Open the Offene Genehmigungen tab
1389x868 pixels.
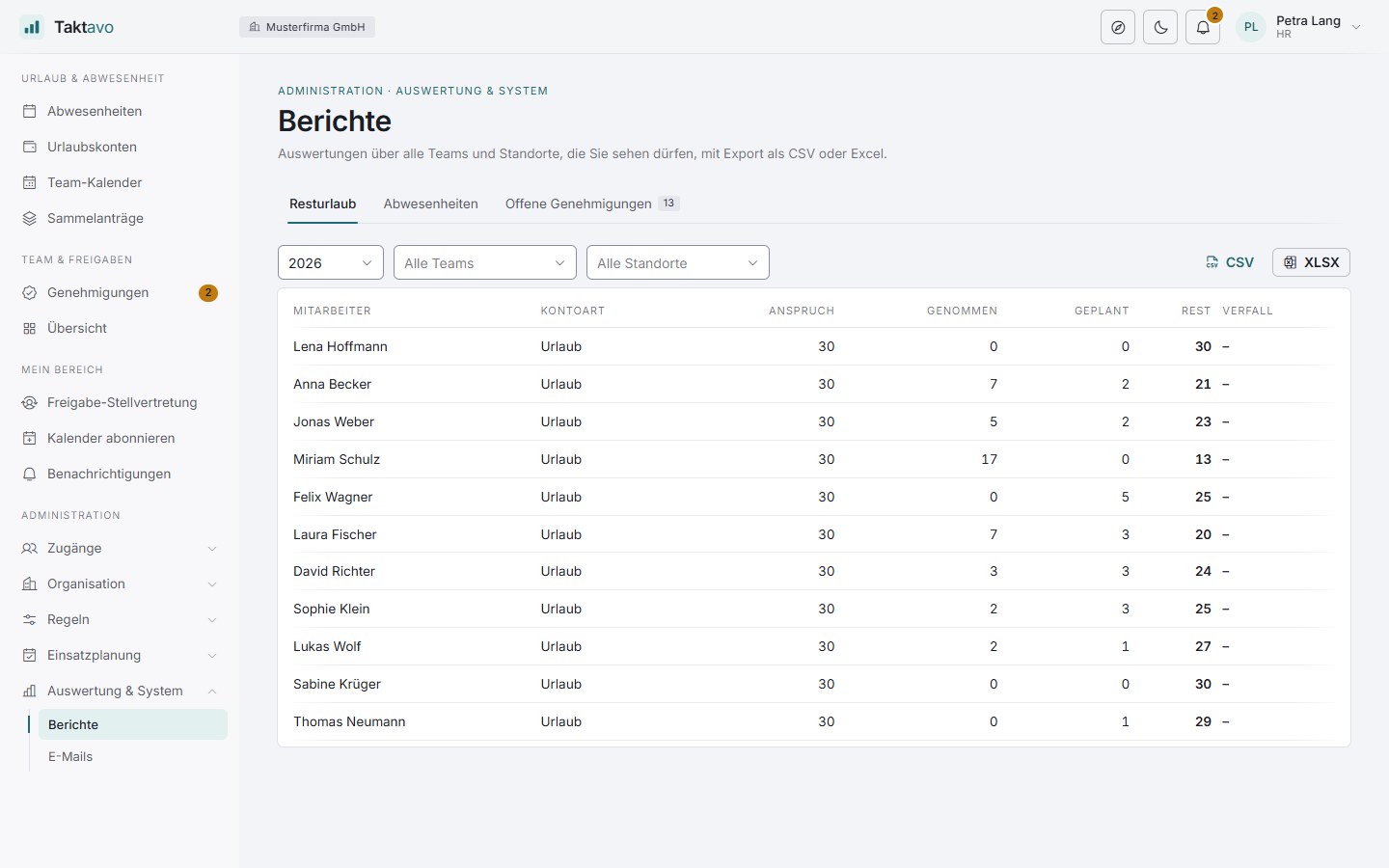pos(592,203)
